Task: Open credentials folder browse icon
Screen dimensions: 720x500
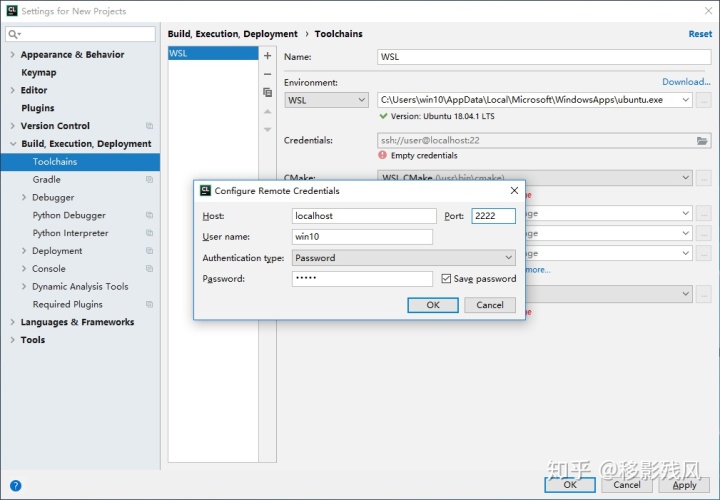Action: 702,140
